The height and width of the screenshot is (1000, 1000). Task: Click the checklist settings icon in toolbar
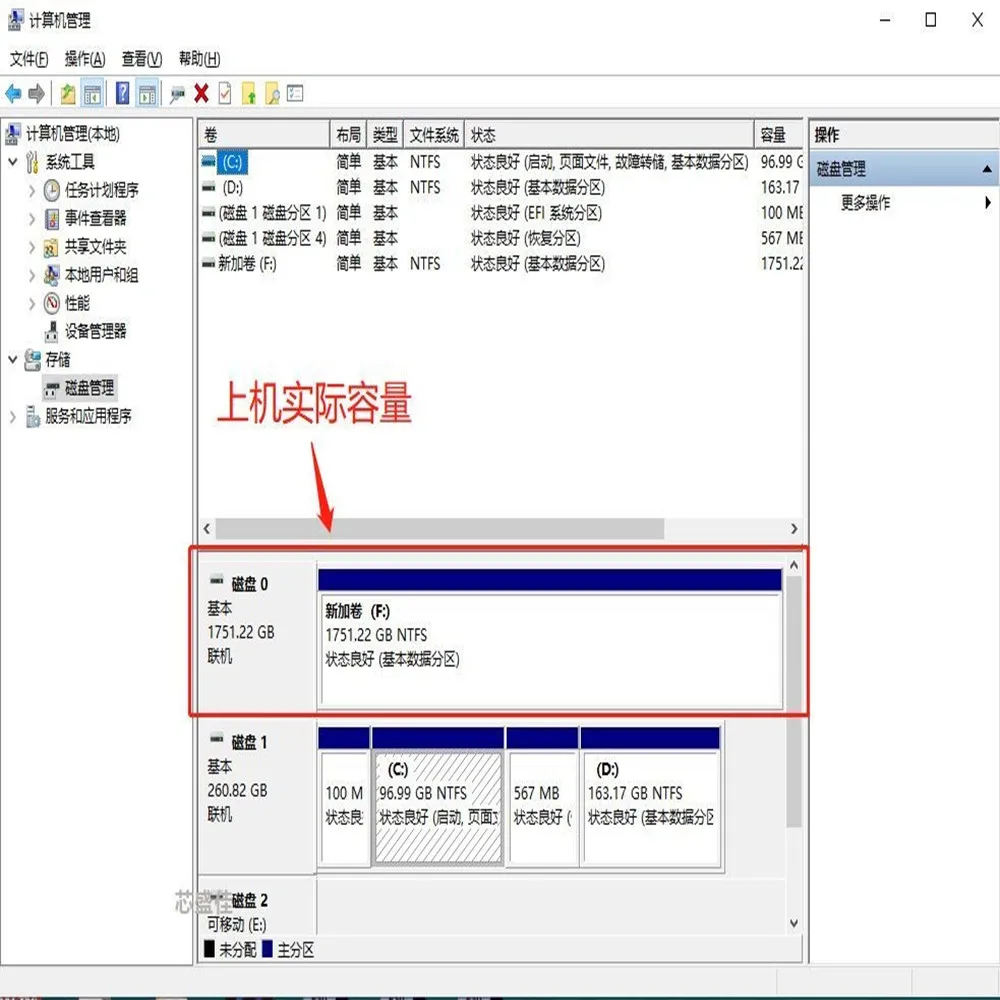point(295,94)
